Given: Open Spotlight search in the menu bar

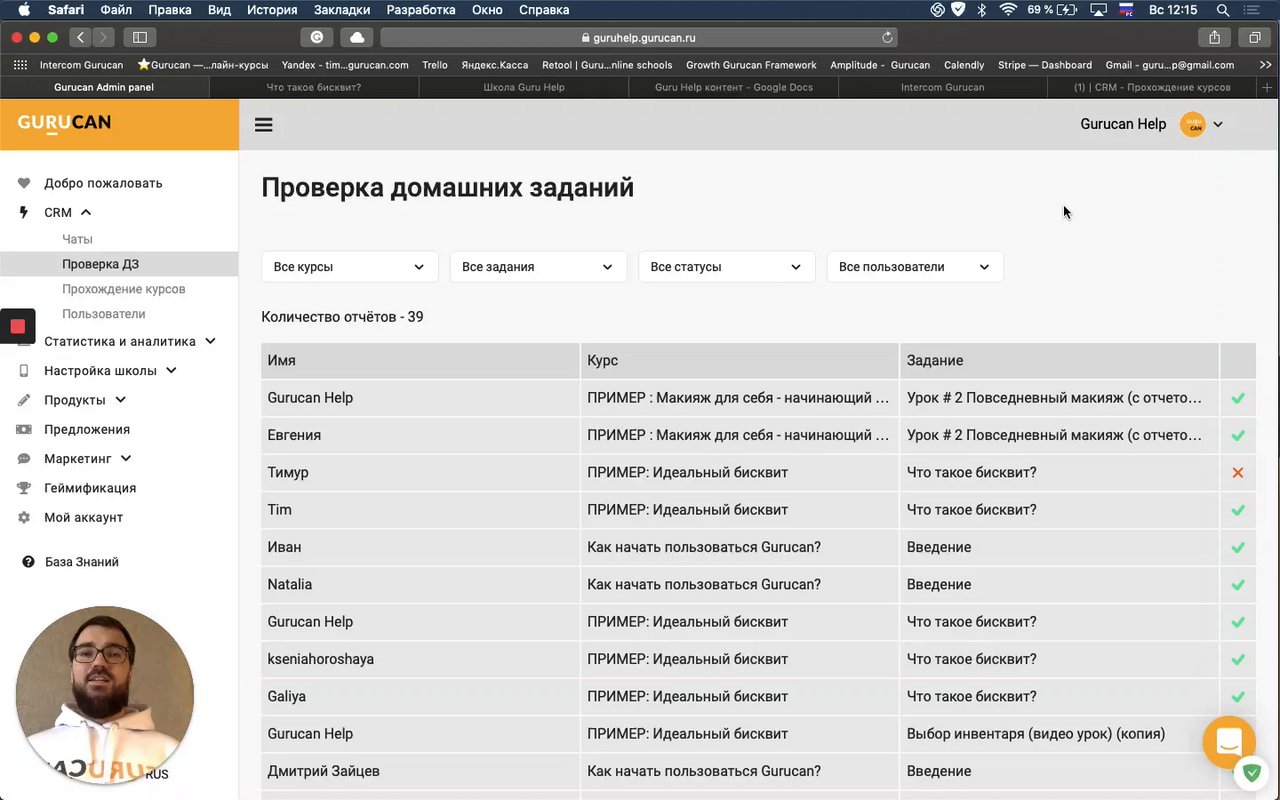Looking at the screenshot, I should click(1221, 10).
